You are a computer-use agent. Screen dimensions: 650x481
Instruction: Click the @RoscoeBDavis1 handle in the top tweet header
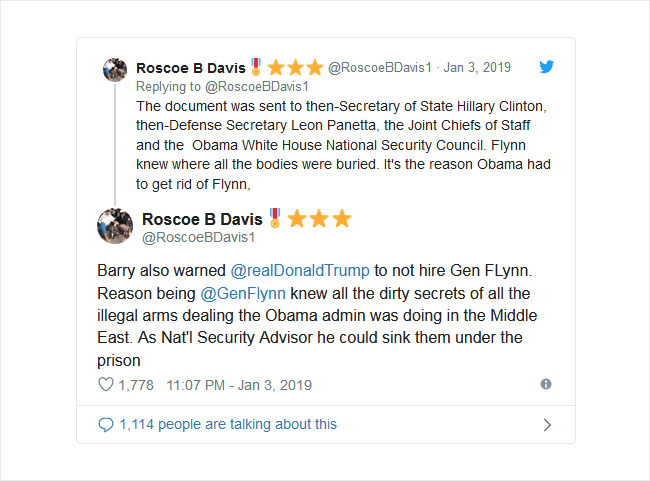[x=380, y=67]
